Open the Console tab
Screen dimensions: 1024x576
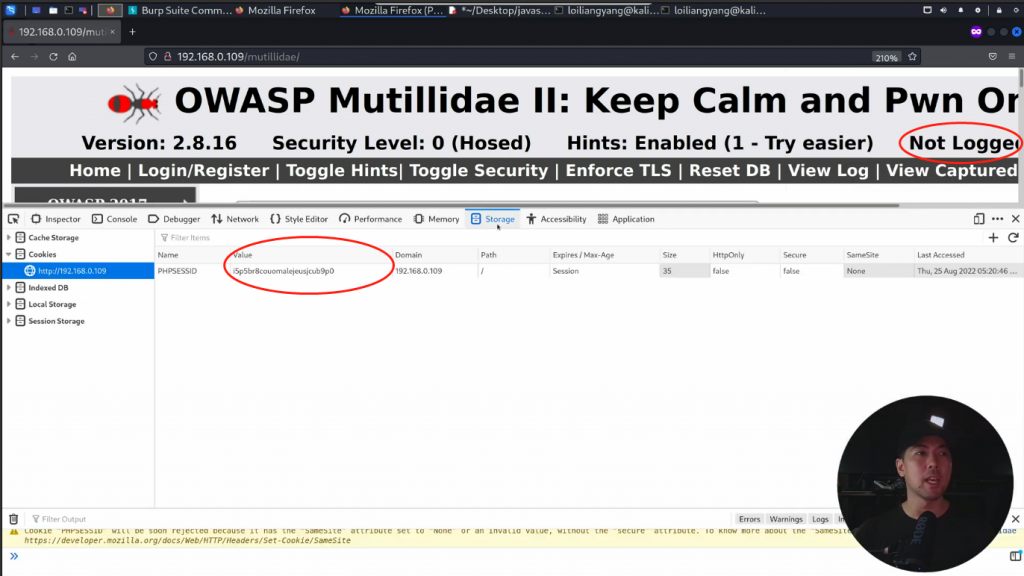[x=115, y=219]
